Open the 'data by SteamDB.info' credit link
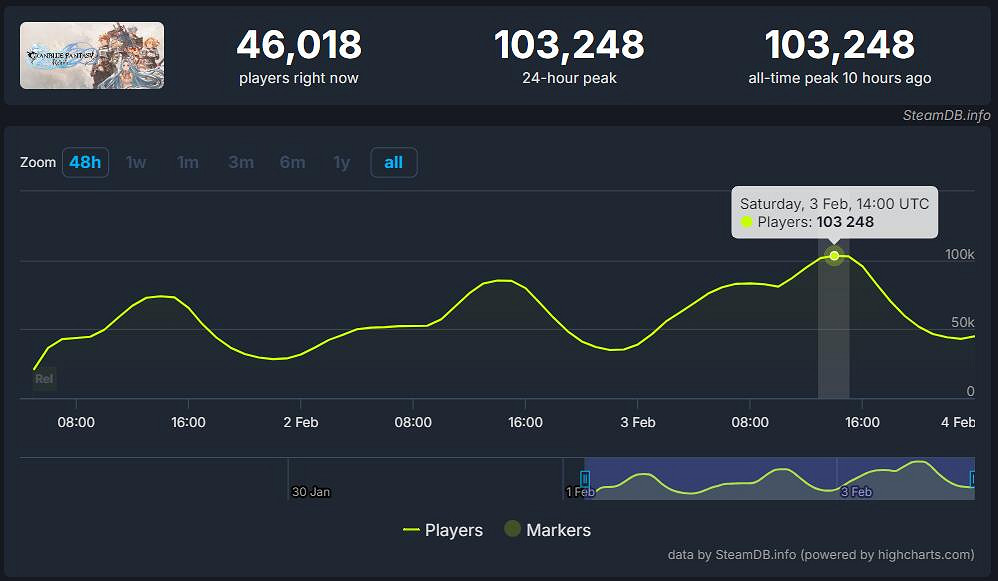This screenshot has width=998, height=581. tap(820, 555)
